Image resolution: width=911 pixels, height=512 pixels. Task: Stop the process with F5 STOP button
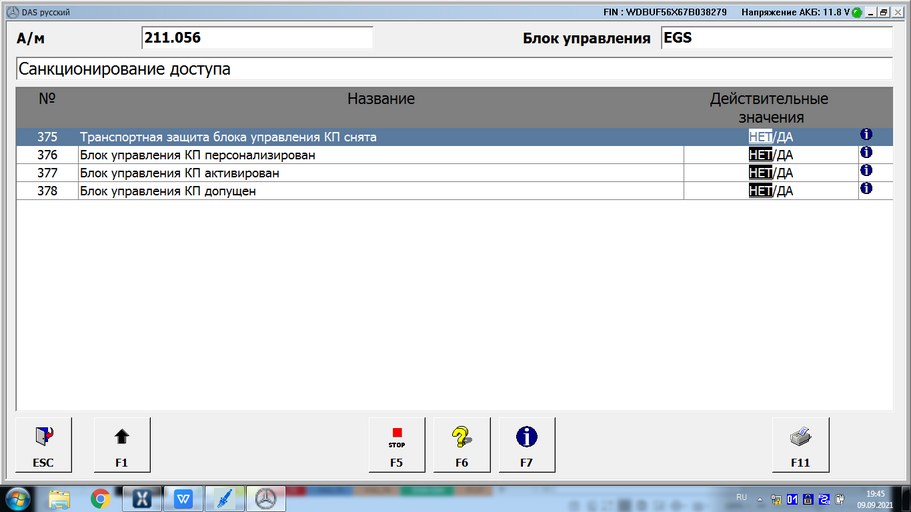[397, 445]
